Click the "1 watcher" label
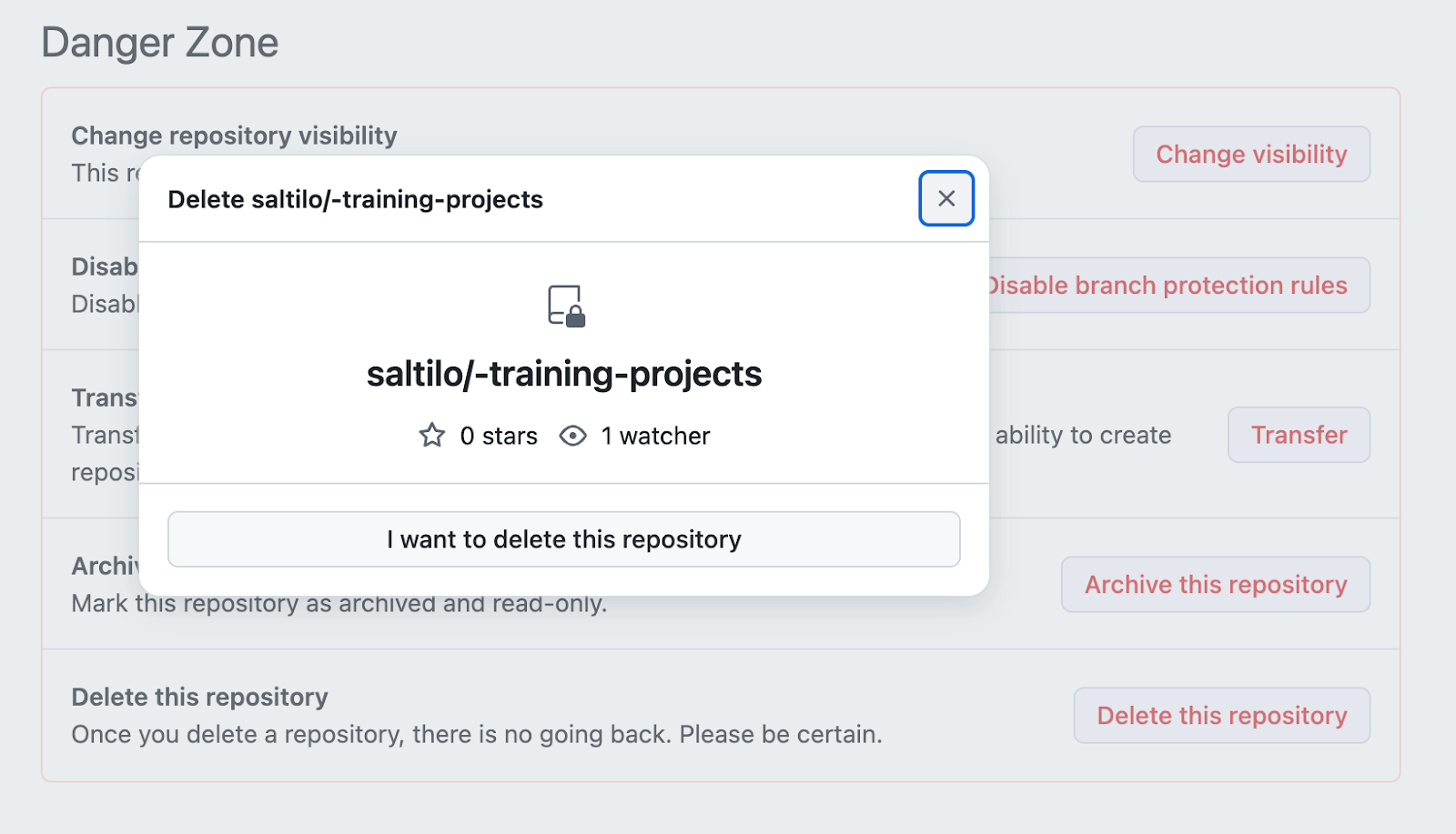Screen dimensions: 1456x834 [x=654, y=436]
